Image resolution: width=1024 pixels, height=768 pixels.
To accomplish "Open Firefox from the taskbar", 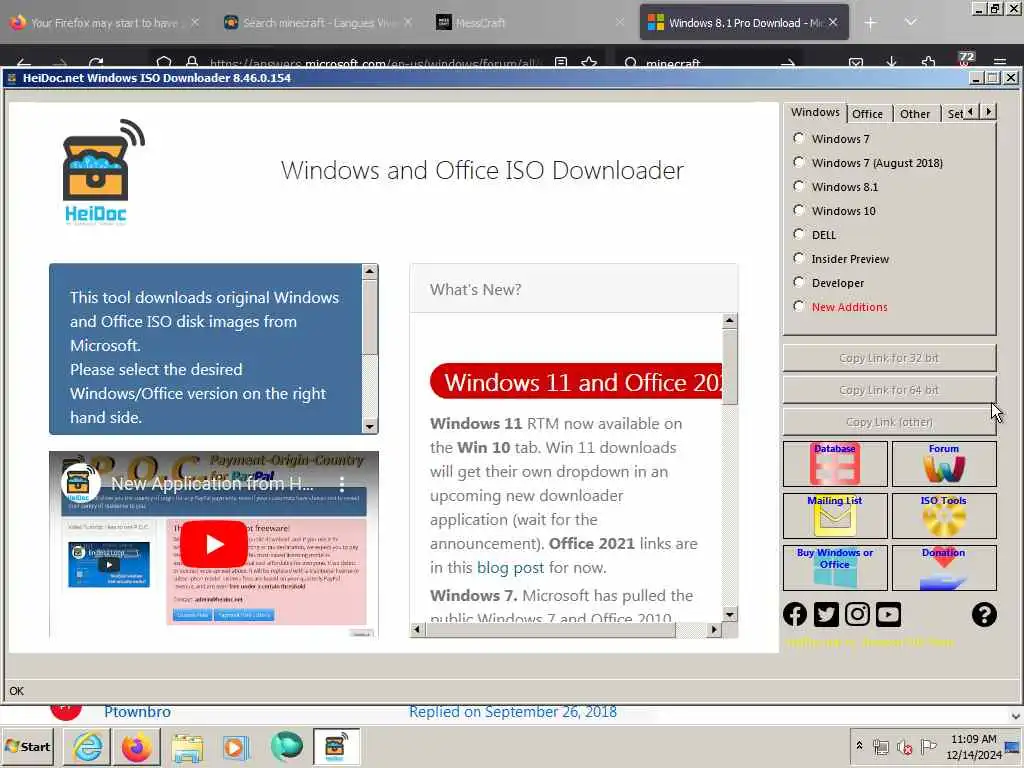I will pos(136,747).
